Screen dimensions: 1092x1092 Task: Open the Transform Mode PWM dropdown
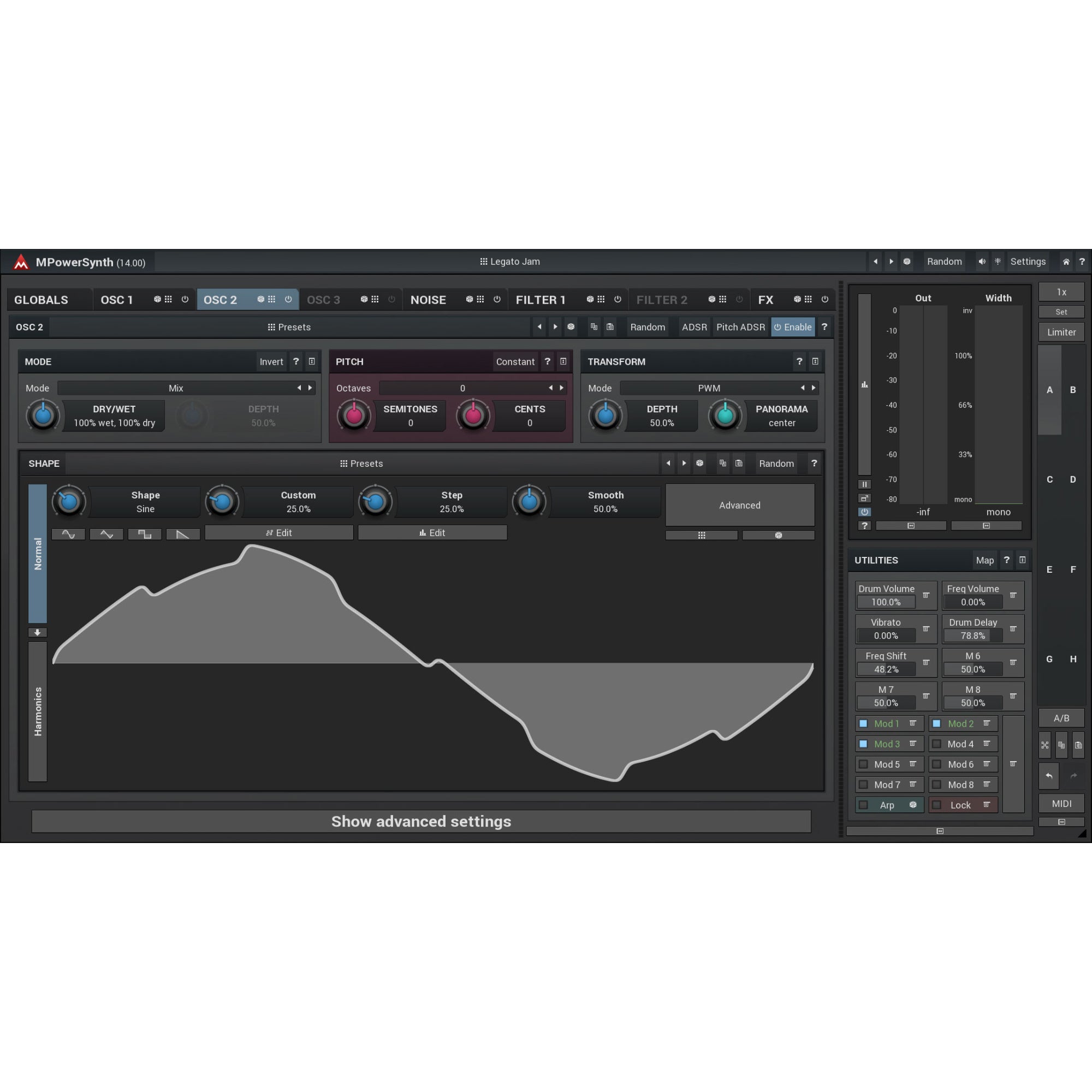click(719, 388)
